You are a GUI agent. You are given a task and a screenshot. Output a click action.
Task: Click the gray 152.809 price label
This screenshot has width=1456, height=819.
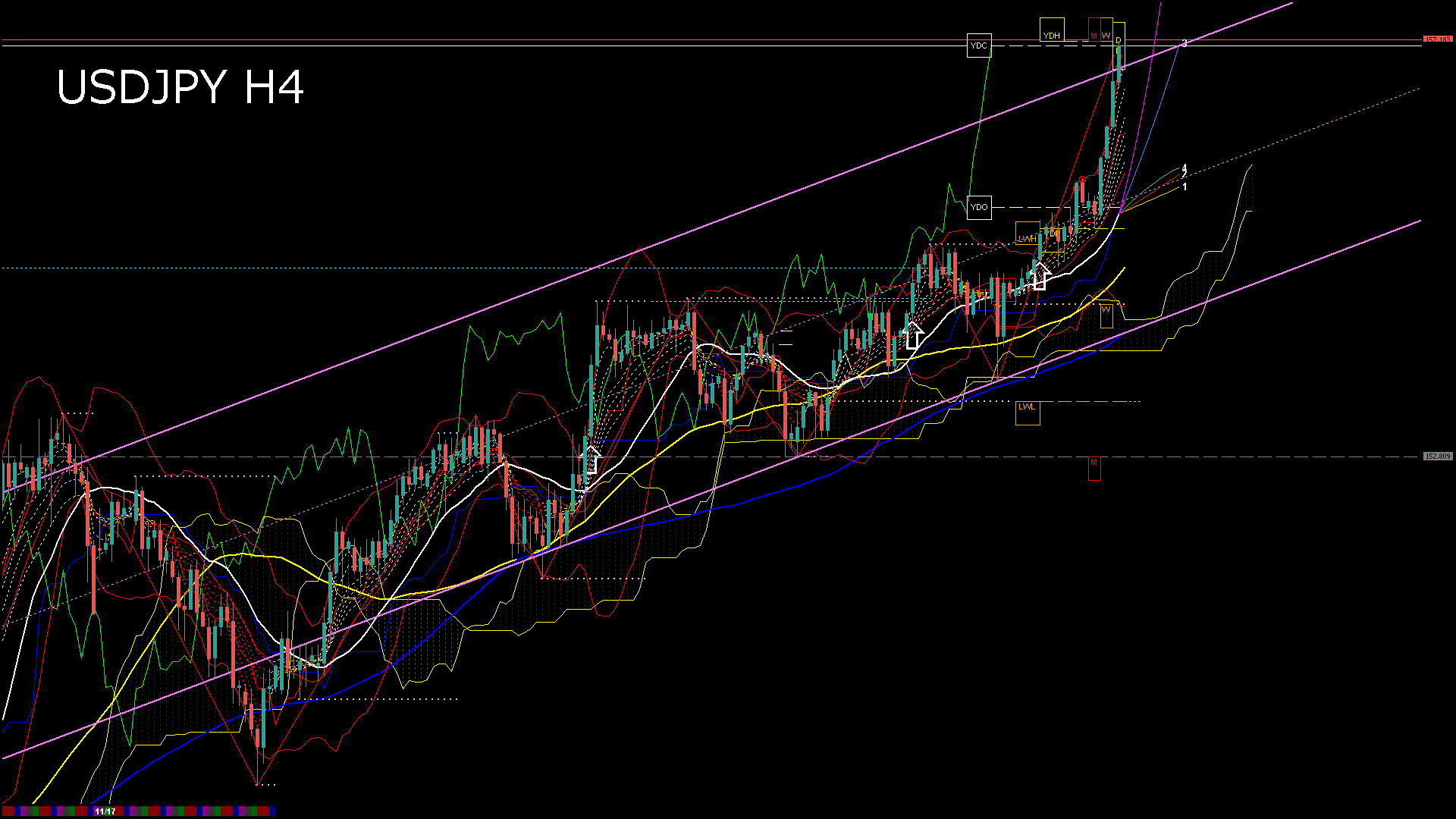coord(1437,457)
